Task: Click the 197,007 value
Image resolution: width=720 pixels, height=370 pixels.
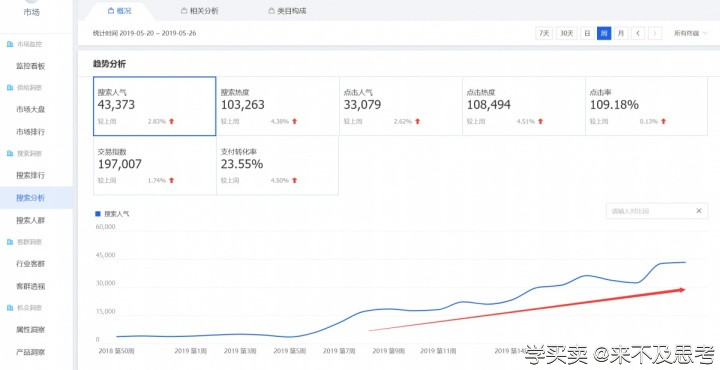Action: (120, 164)
